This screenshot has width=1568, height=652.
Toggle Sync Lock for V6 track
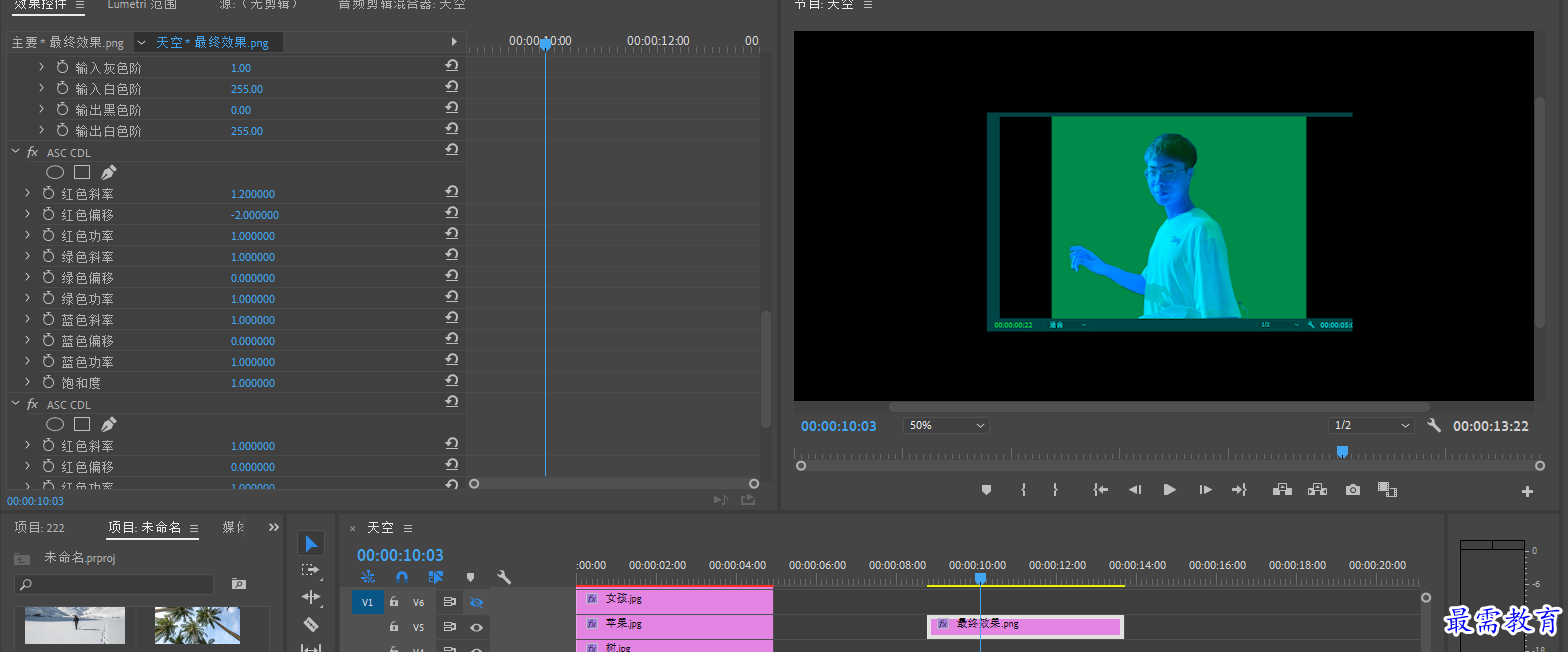click(450, 602)
